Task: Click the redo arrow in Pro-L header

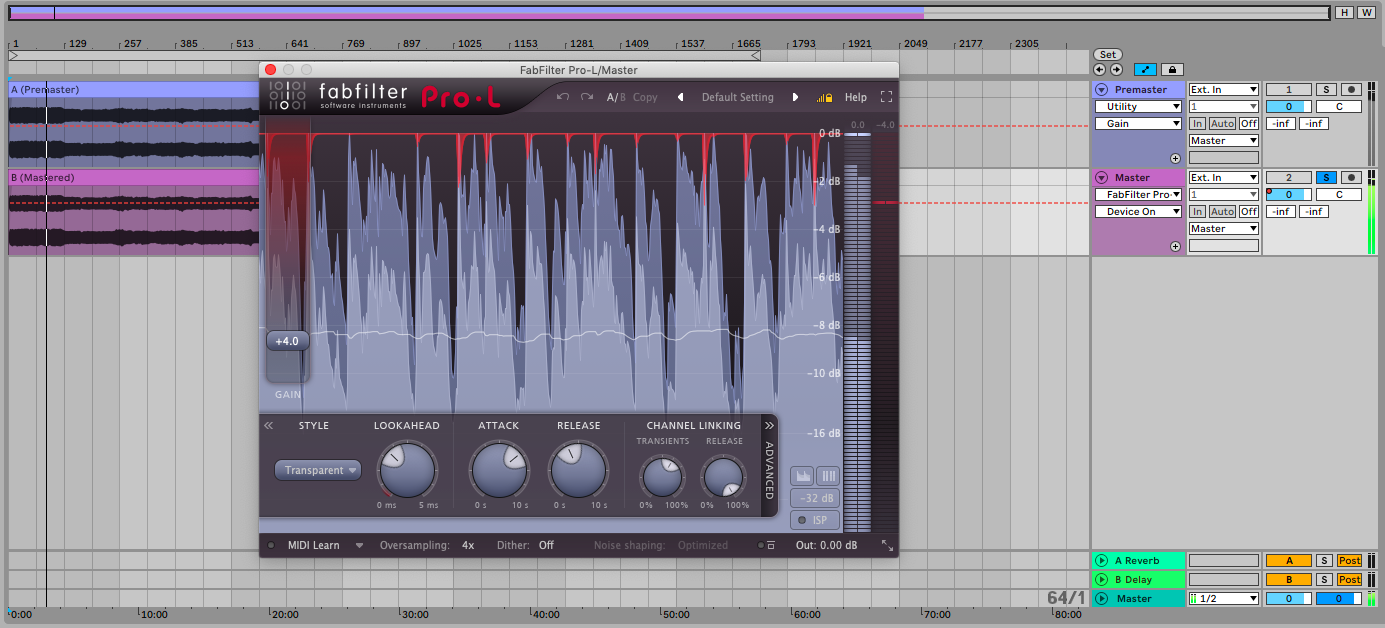Action: pos(587,97)
